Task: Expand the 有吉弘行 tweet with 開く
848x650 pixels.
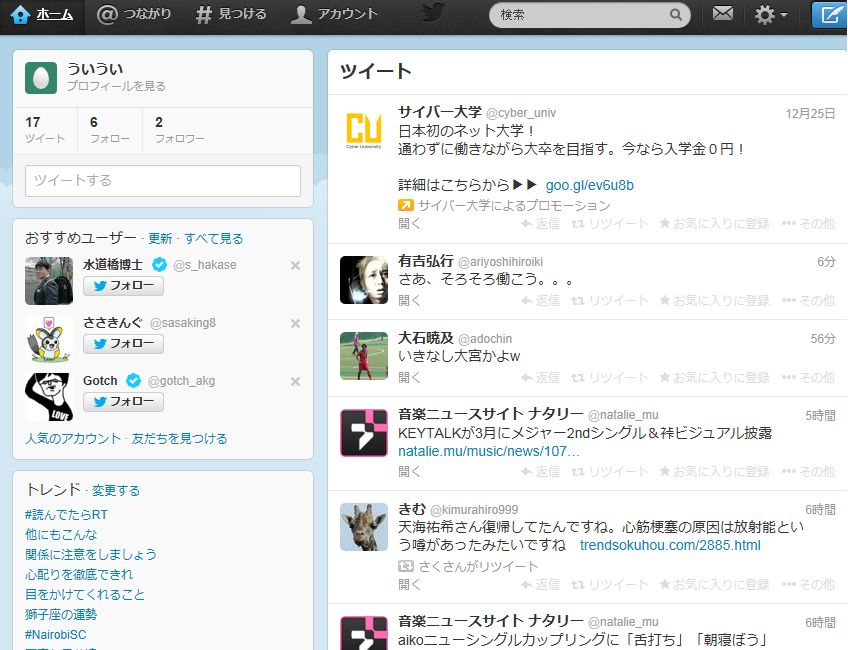Action: [409, 301]
